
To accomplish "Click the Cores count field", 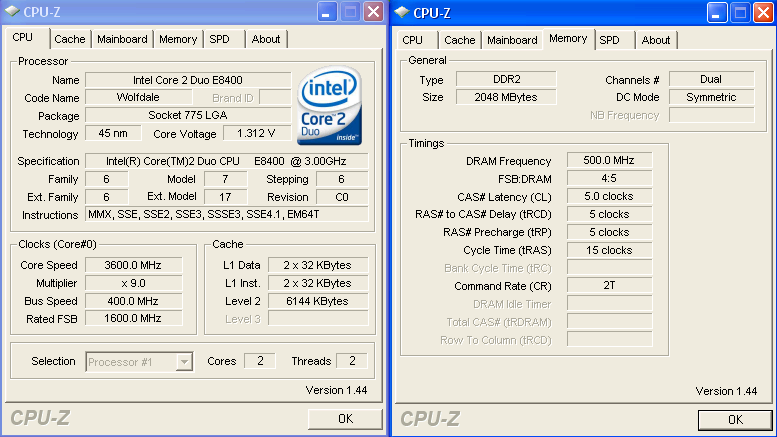I will click(x=260, y=361).
